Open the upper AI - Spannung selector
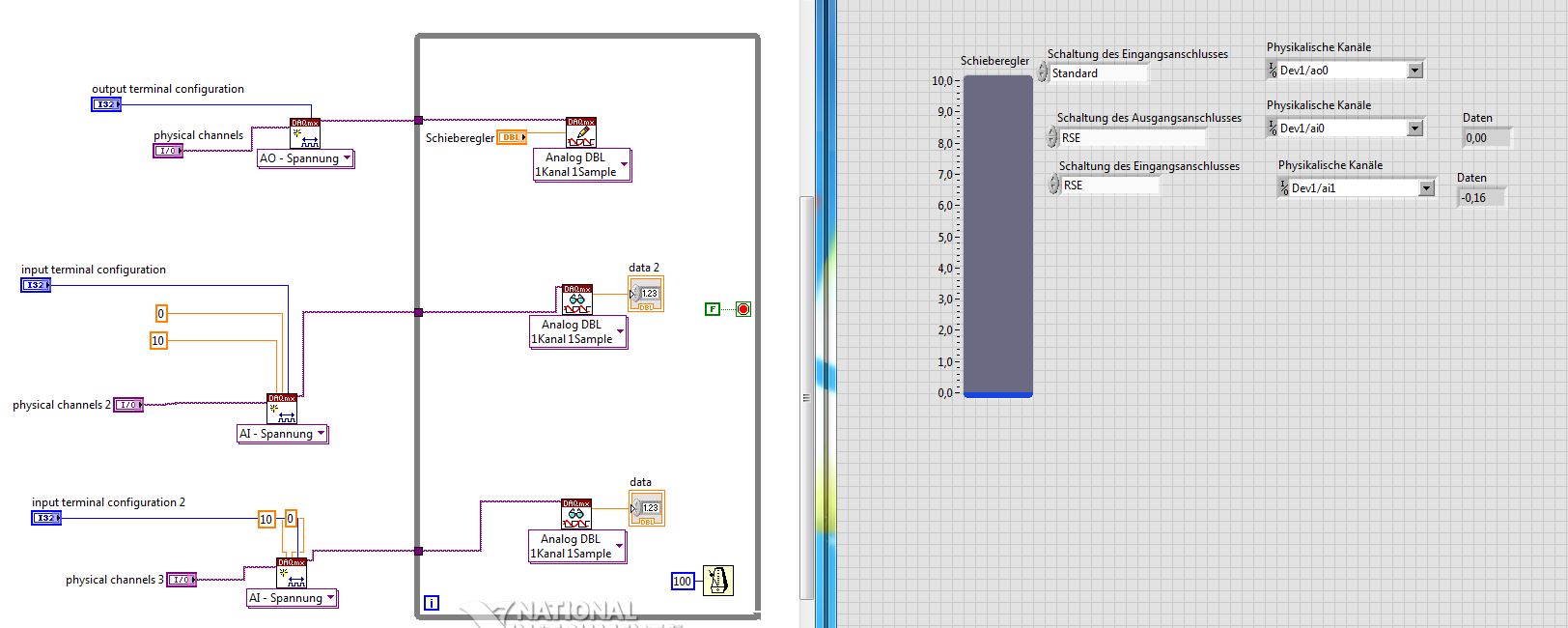The width and height of the screenshot is (1568, 628). (x=282, y=434)
